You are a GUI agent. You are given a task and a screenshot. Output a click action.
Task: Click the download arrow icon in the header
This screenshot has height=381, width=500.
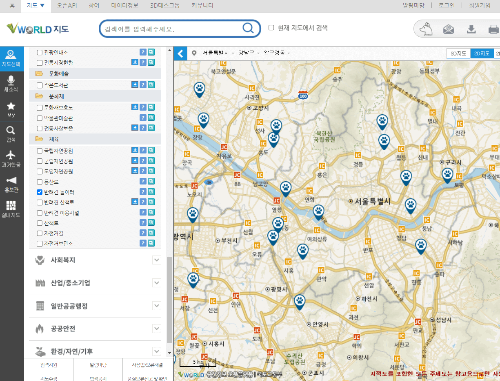pos(471,29)
